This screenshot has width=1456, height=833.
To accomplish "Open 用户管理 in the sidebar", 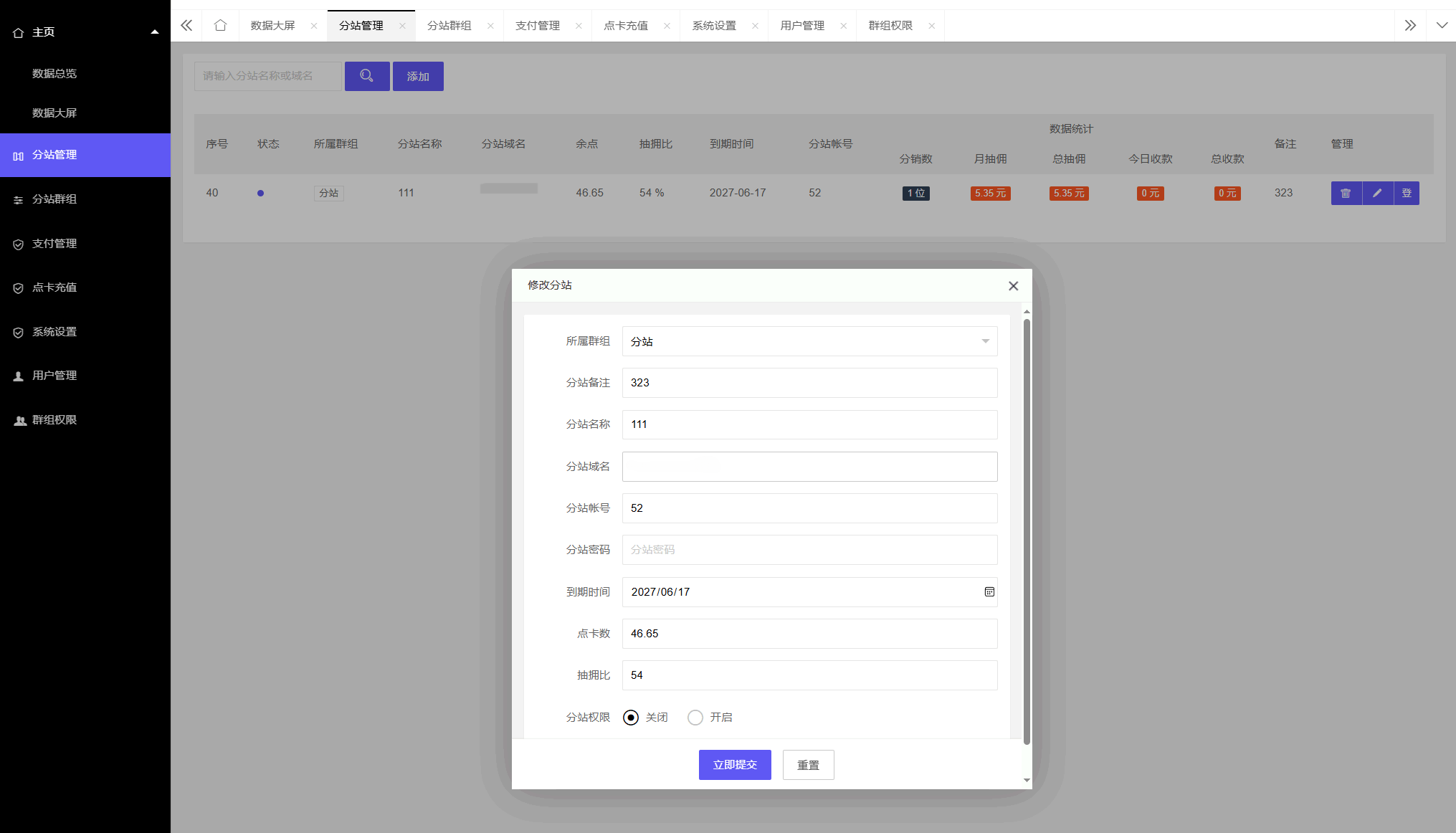I will (x=54, y=376).
